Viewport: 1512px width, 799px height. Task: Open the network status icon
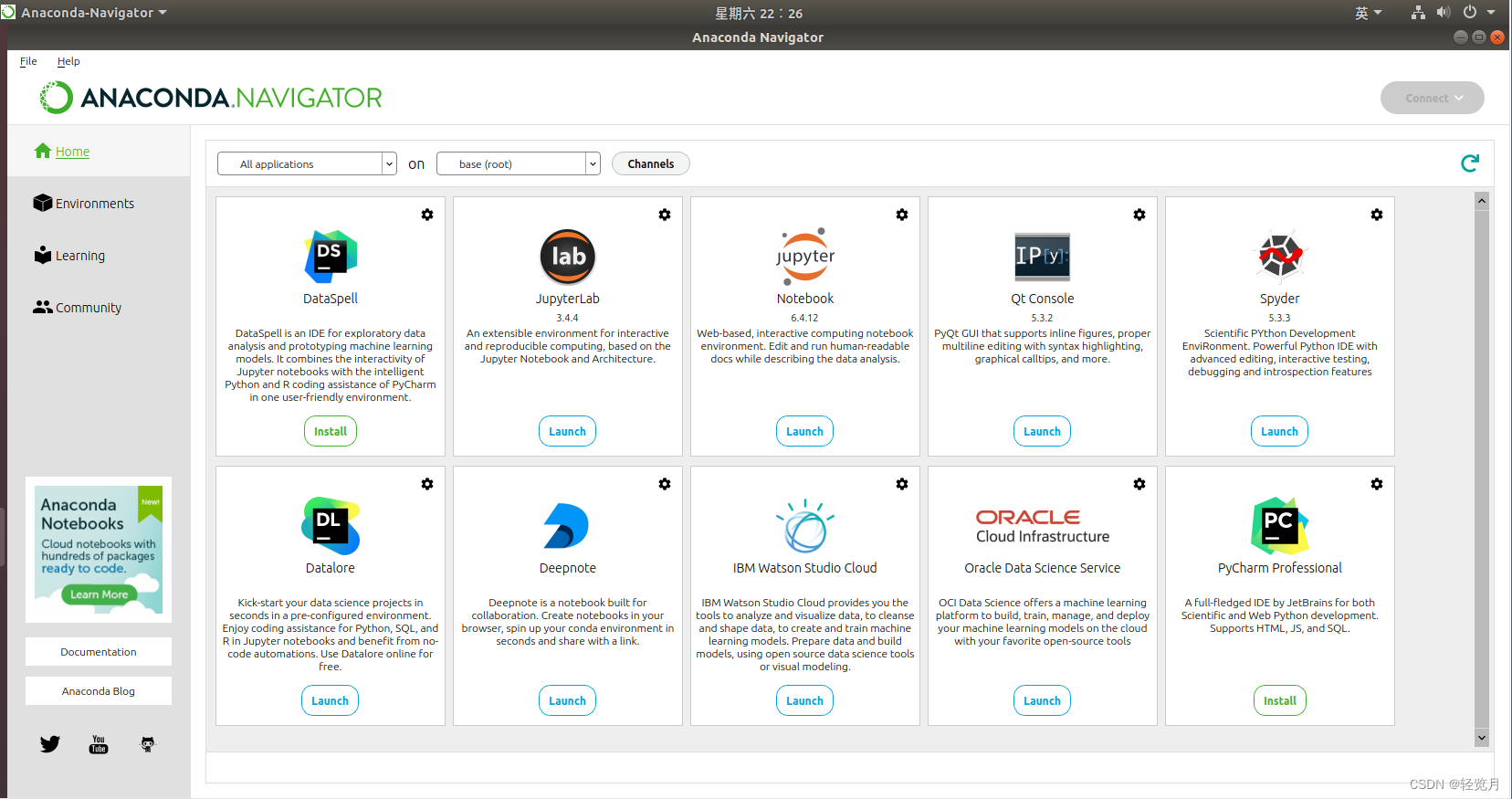coord(1418,13)
